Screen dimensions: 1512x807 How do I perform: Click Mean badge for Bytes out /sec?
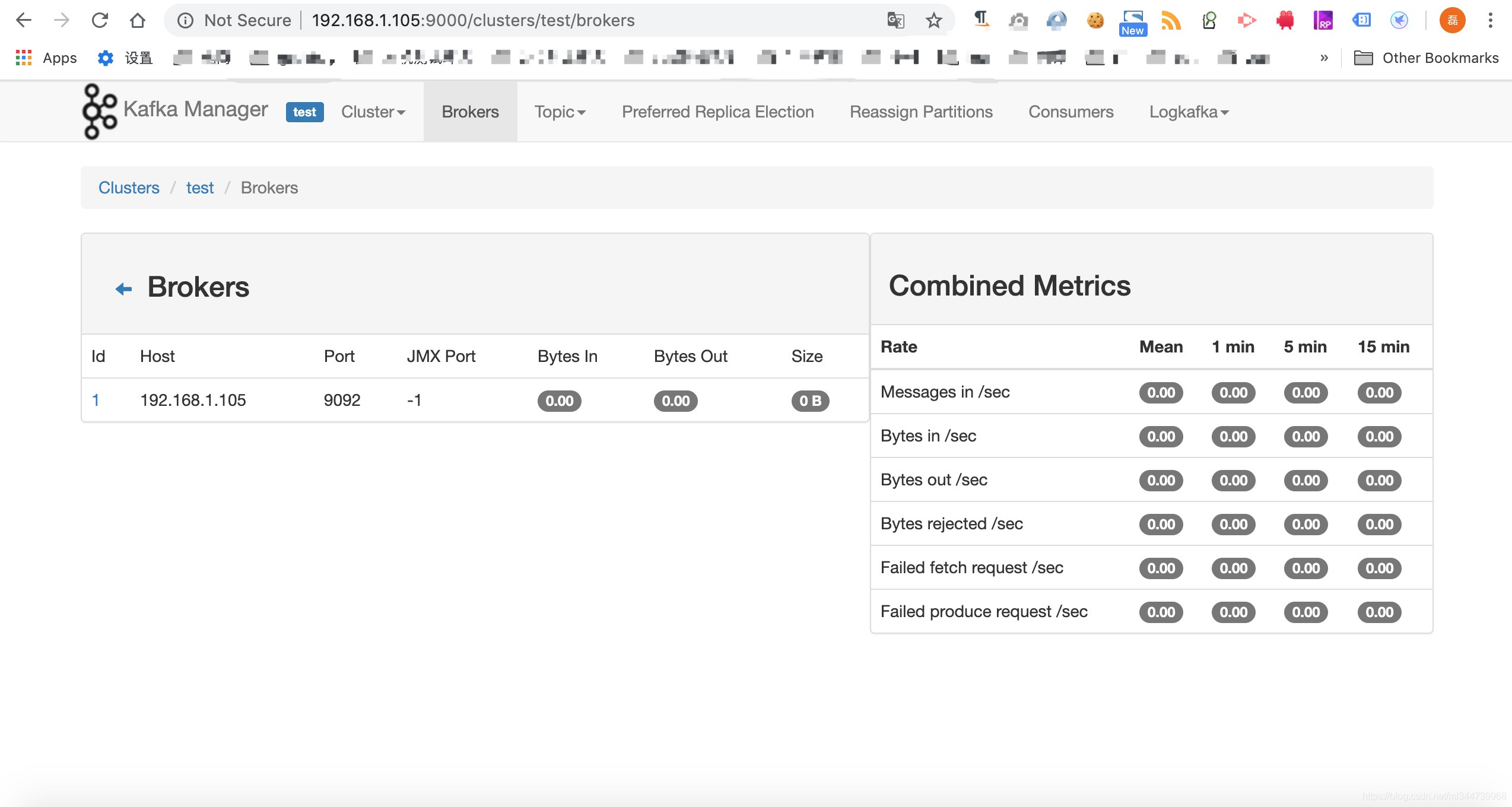1161,480
